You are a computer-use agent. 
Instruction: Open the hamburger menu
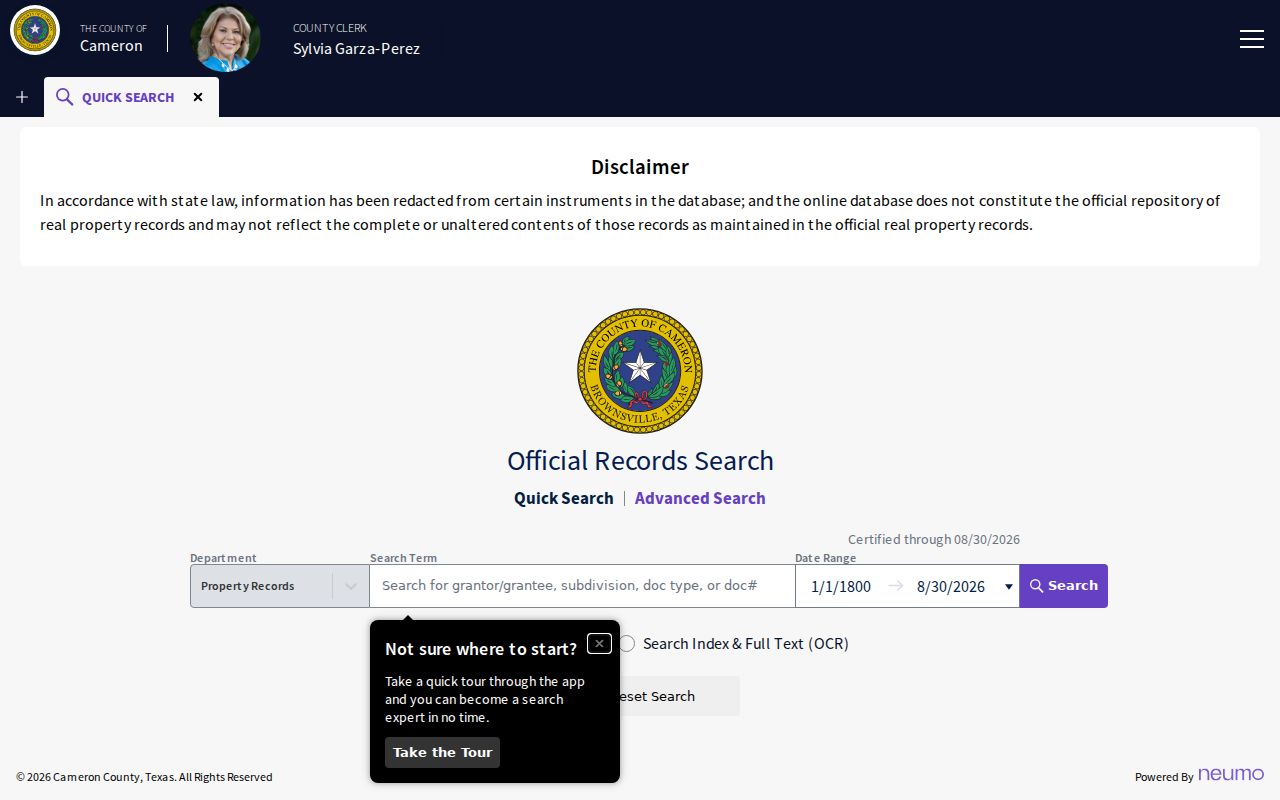coord(1251,39)
